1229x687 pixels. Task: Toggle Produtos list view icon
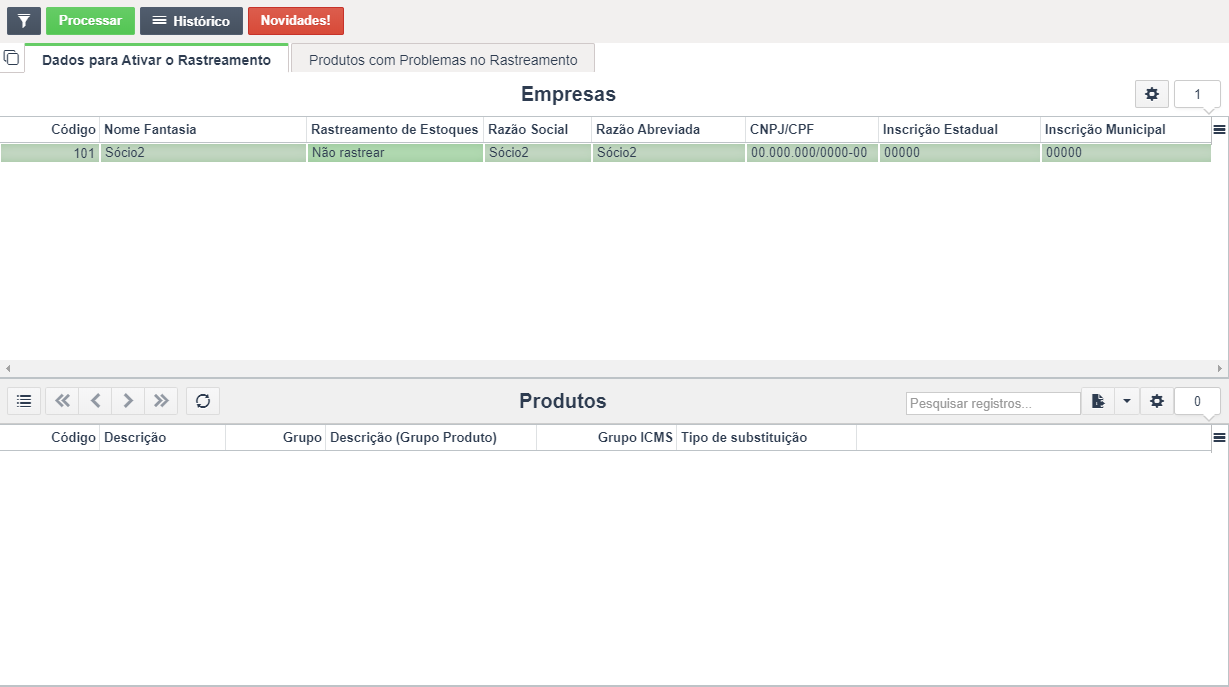[x=24, y=401]
